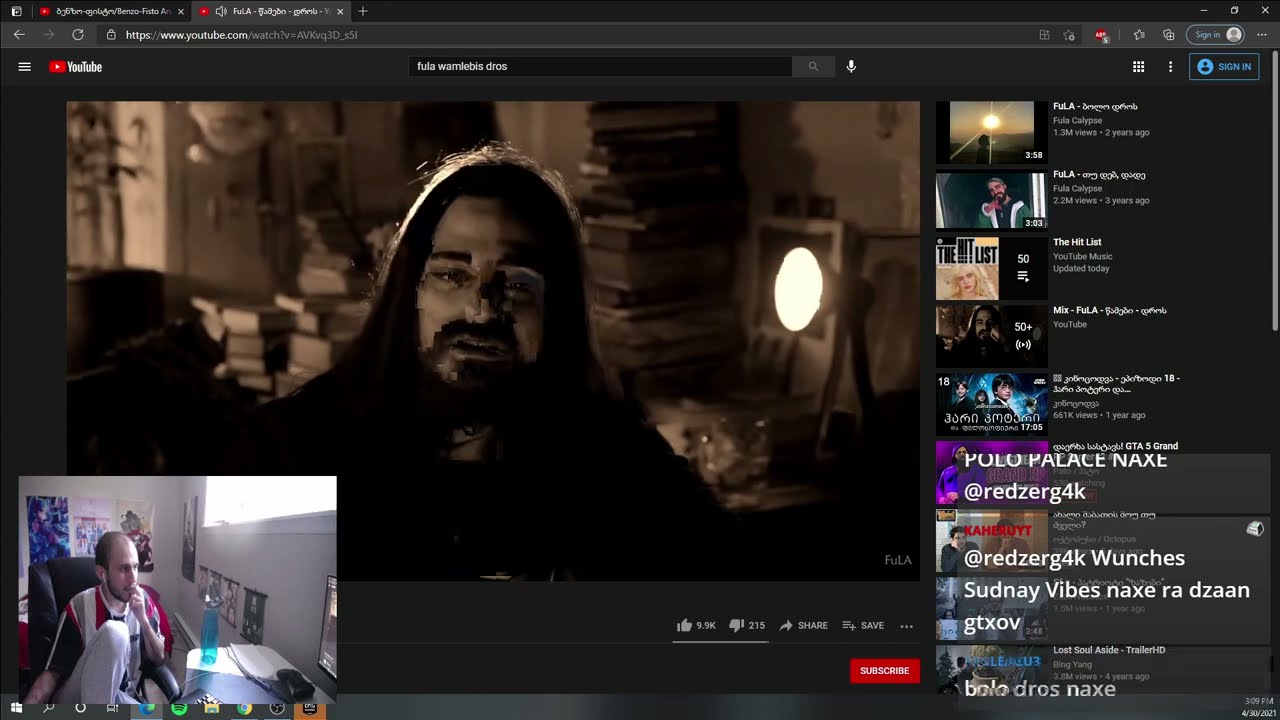Open Windows taskbar search
The width and height of the screenshot is (1280, 720).
pyautogui.click(x=48, y=708)
